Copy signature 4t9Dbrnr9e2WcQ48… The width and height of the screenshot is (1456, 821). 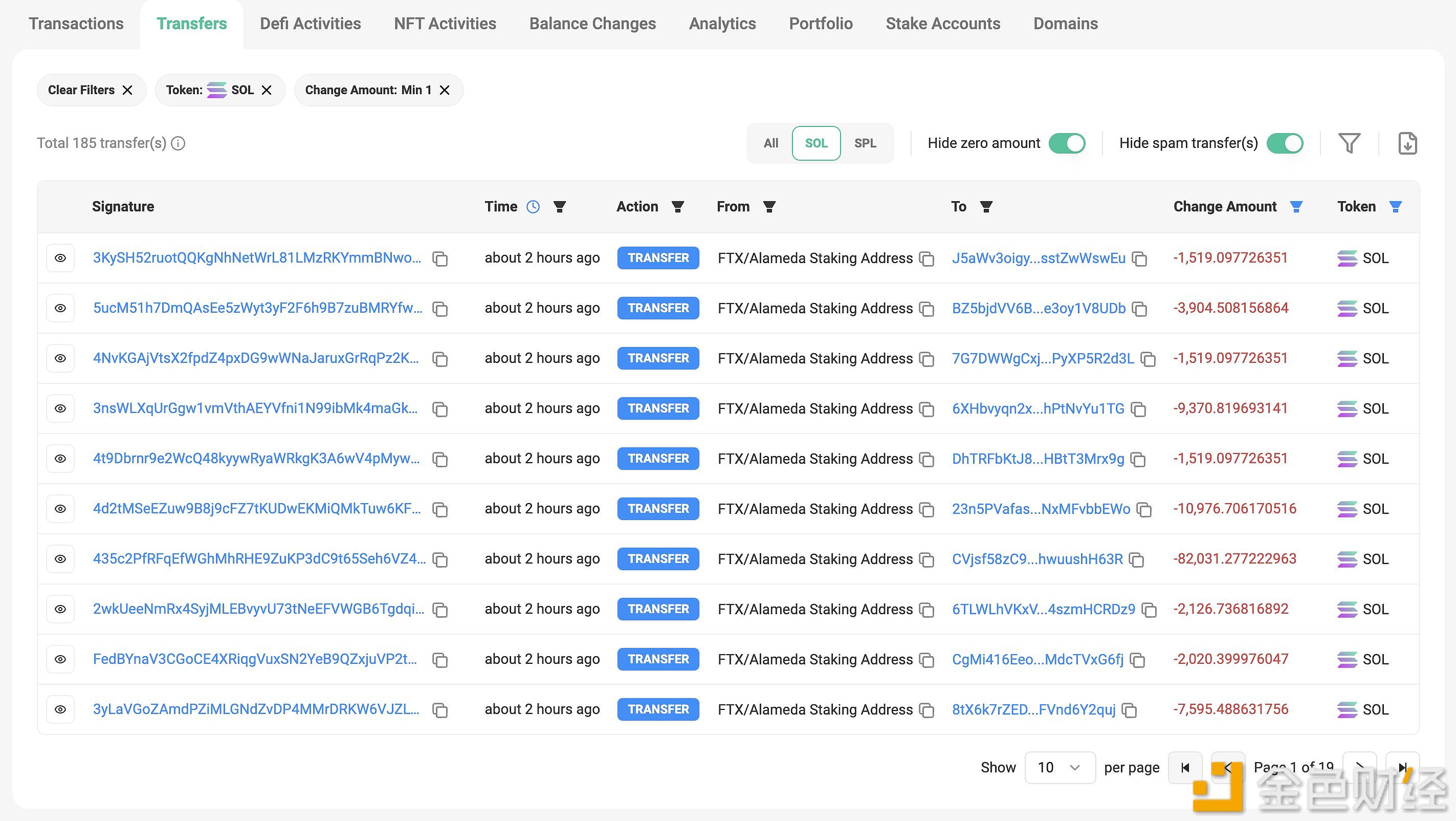pos(440,460)
